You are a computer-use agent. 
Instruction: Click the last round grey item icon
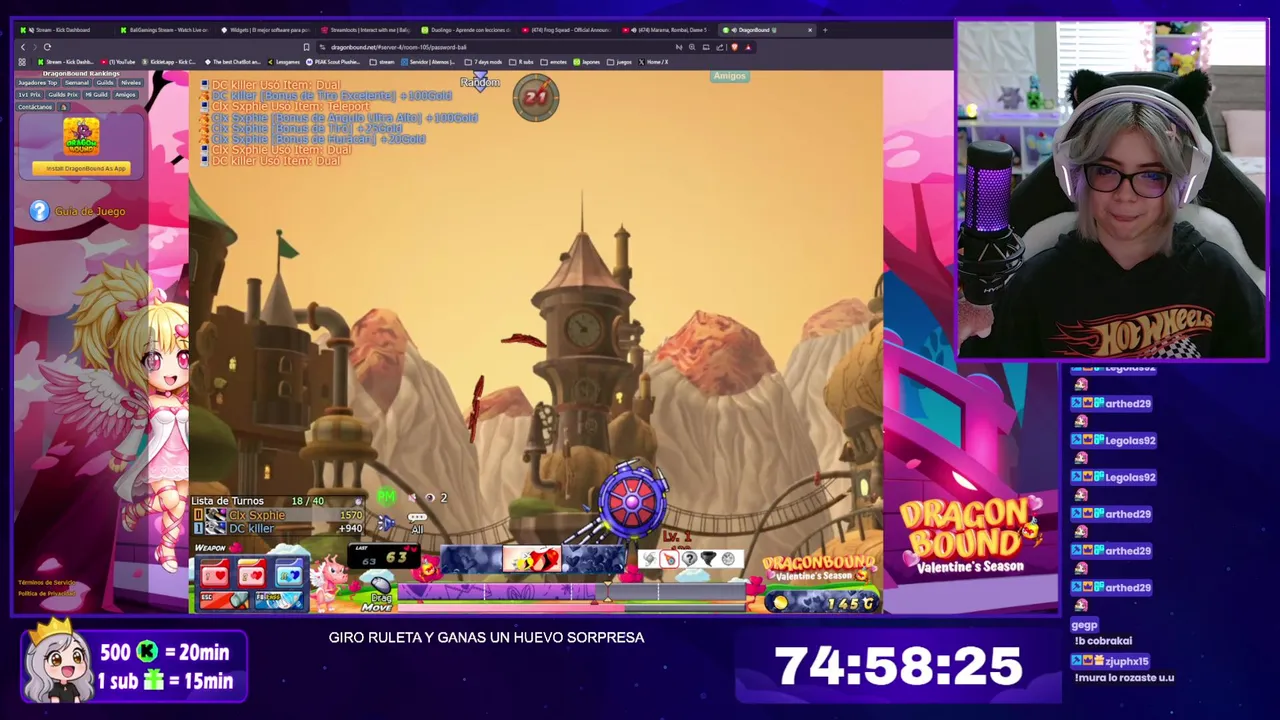pos(727,559)
